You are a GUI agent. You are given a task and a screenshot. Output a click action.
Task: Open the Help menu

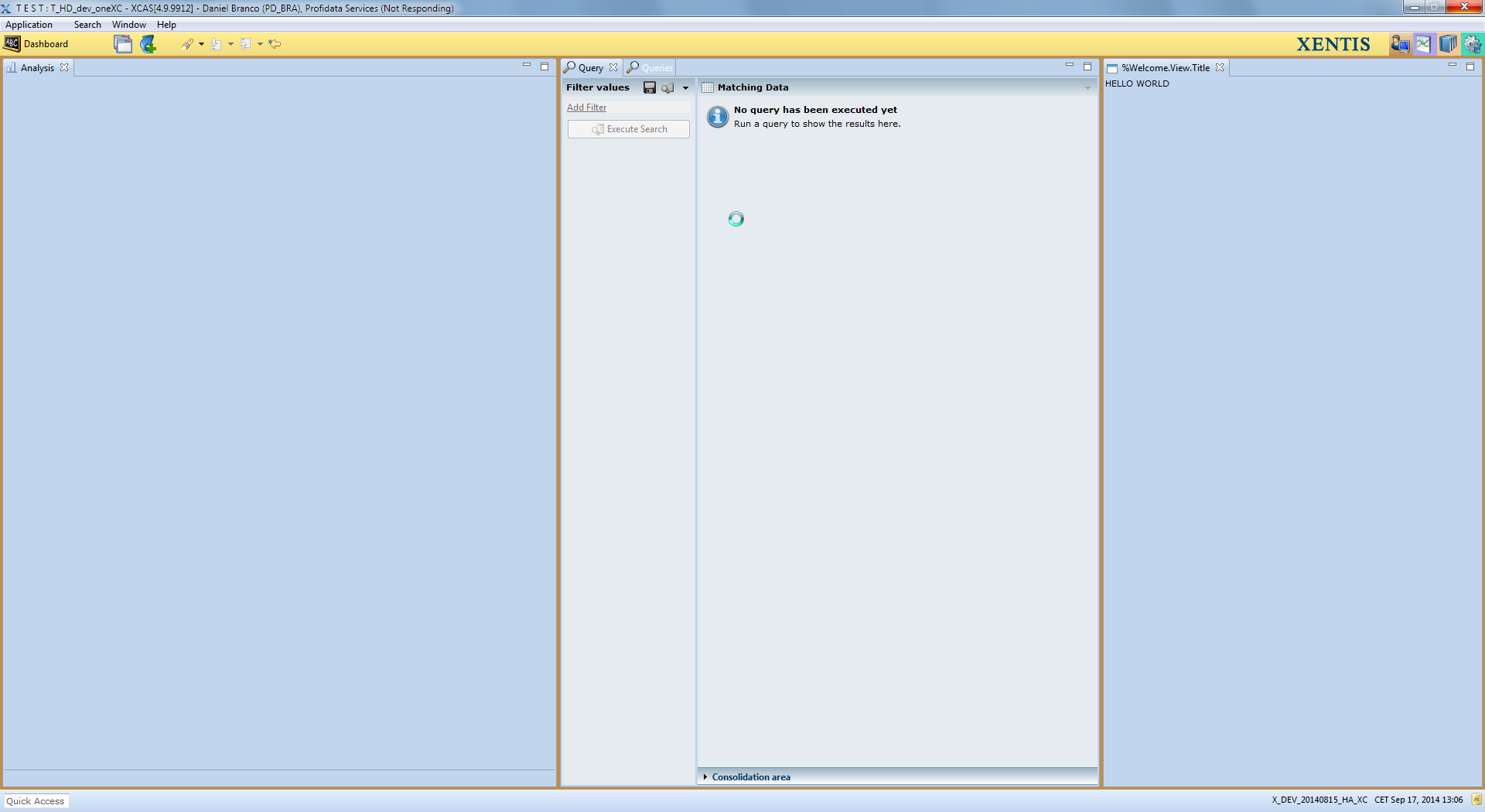pos(166,25)
